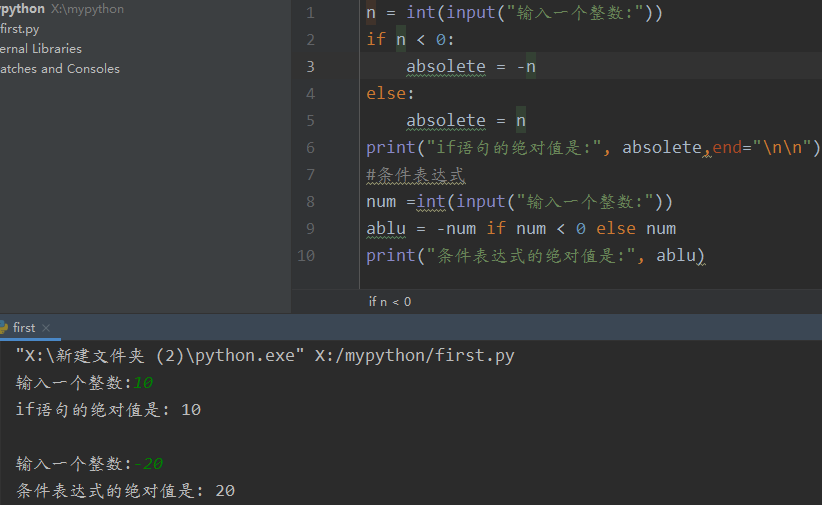Click the '#条件表达式' comment line
The height and width of the screenshot is (505, 822).
click(415, 175)
